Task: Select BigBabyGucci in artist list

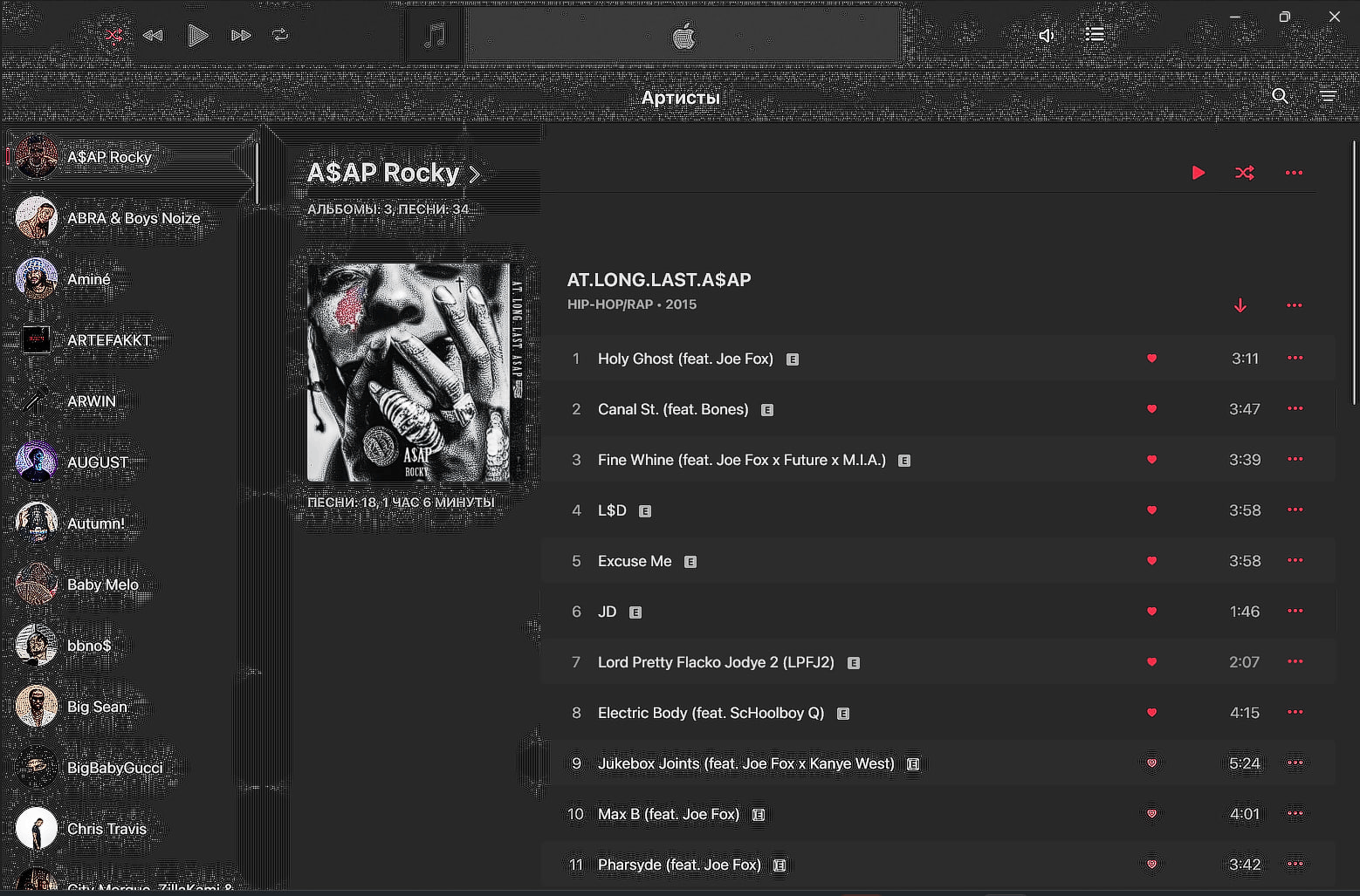Action: point(129,768)
